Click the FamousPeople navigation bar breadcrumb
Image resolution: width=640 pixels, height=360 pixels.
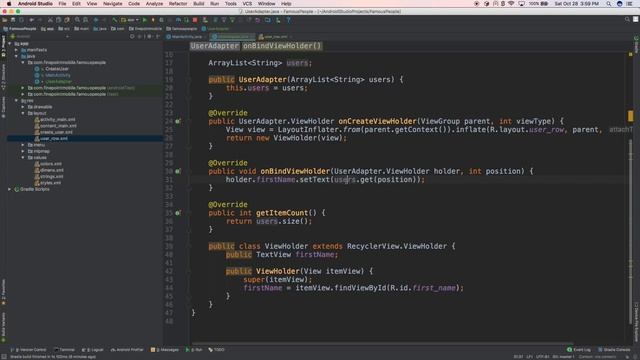point(20,29)
